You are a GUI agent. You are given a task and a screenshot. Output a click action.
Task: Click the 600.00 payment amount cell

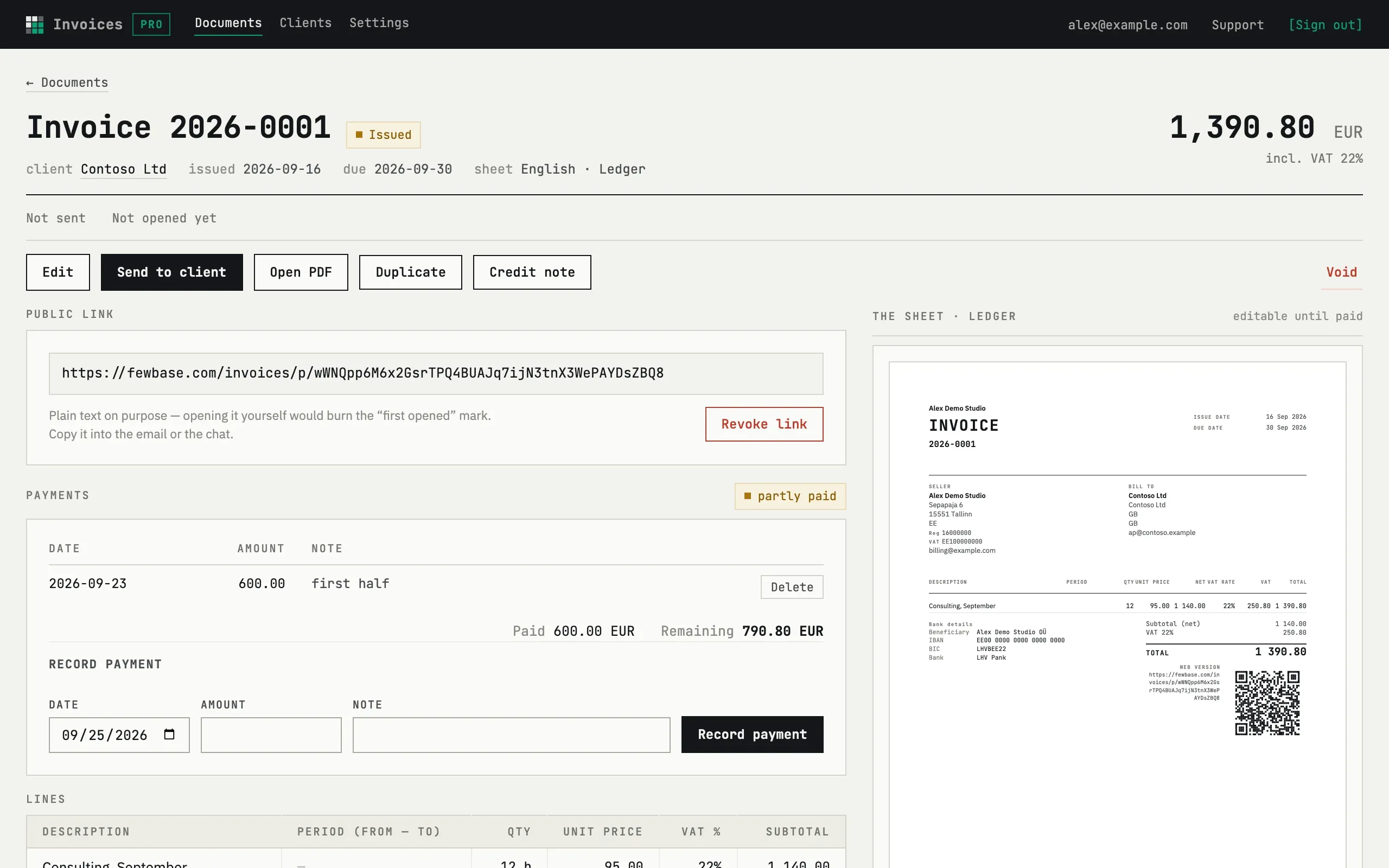tap(262, 584)
